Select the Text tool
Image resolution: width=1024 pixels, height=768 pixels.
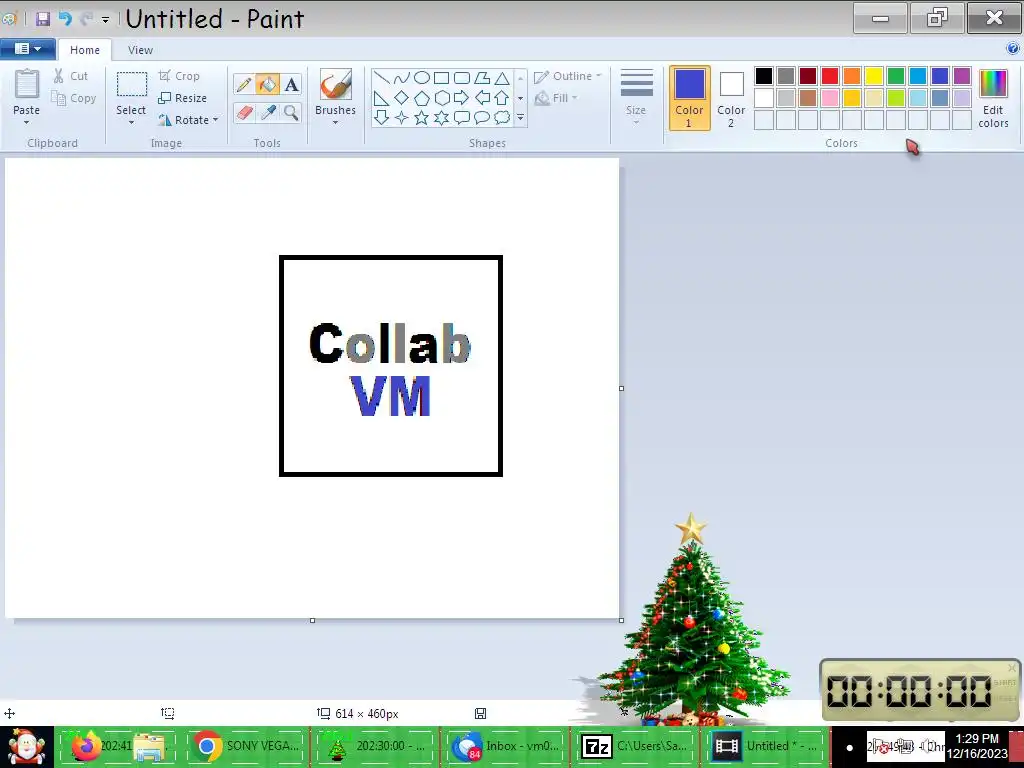[291, 84]
